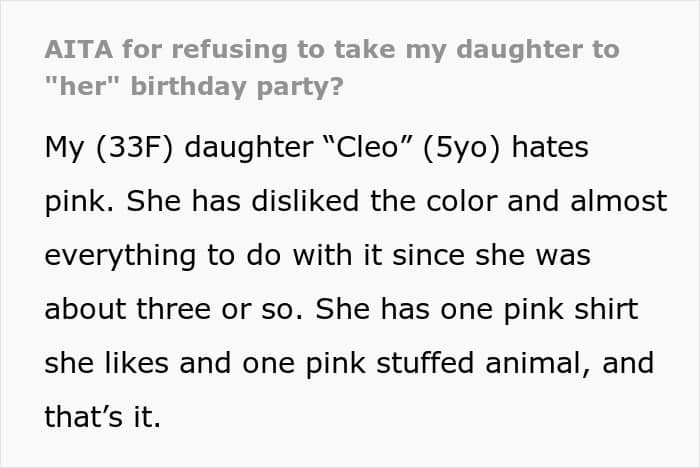This screenshot has height=468, width=700.
Task: Click the word "everything" starting the third line
Action: 120,256
